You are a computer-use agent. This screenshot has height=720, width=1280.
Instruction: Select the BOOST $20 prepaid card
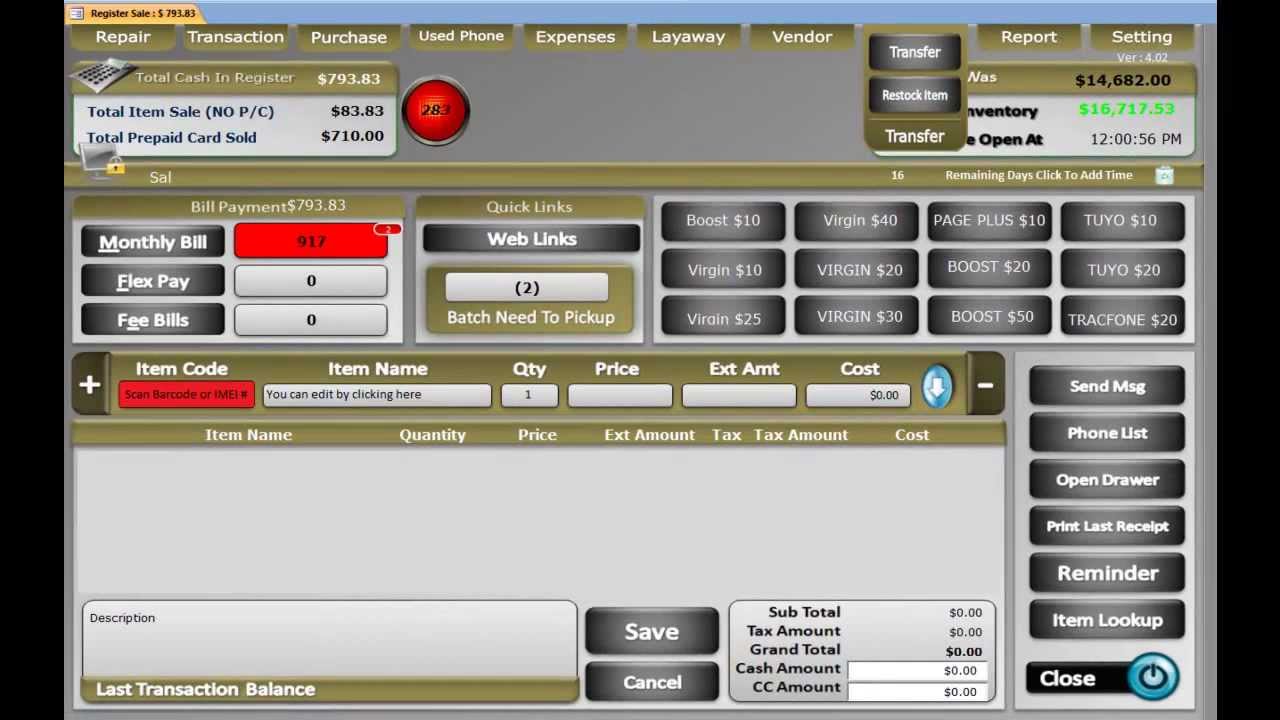click(x=989, y=267)
